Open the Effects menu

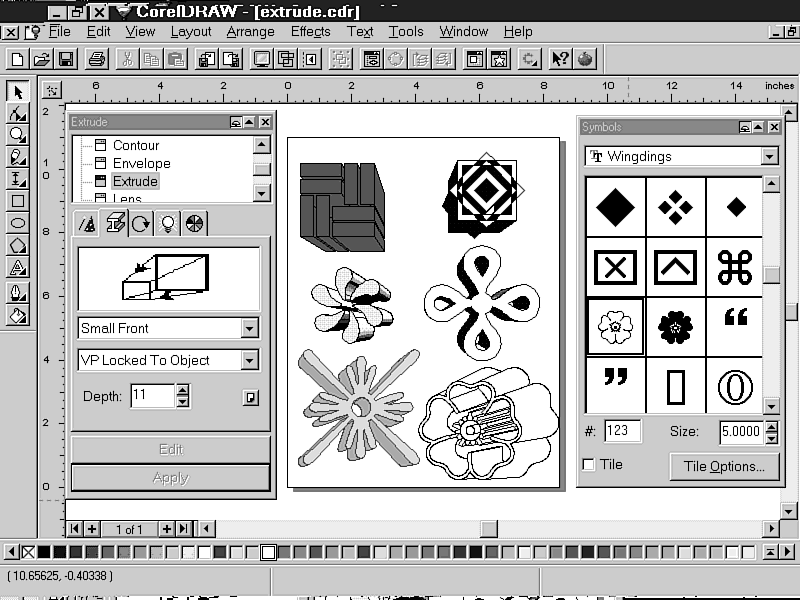pyautogui.click(x=310, y=32)
